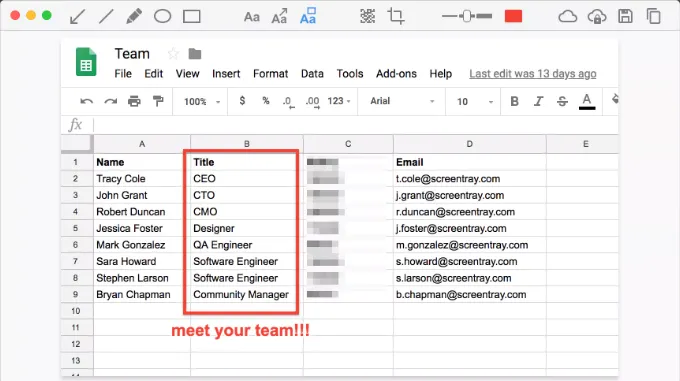
Task: Select the 'Email' header cell
Action: point(470,162)
